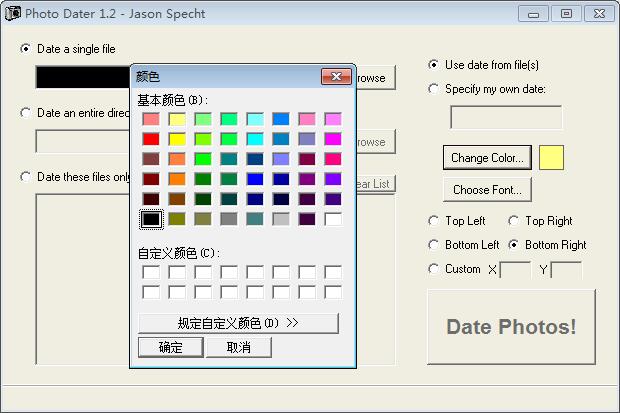Select 'Date an entire directory' radio option

point(26,113)
